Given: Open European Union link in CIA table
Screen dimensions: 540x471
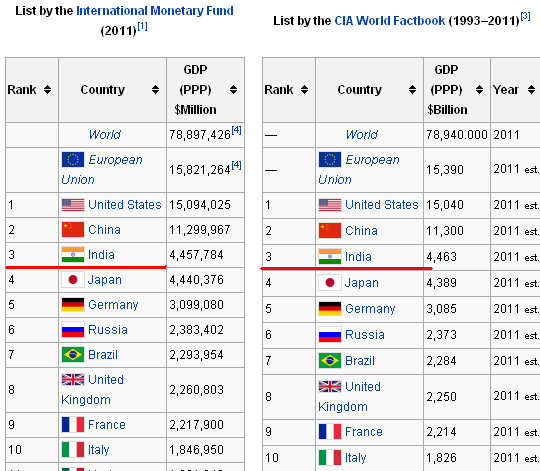Looking at the screenshot, I should (x=359, y=170).
